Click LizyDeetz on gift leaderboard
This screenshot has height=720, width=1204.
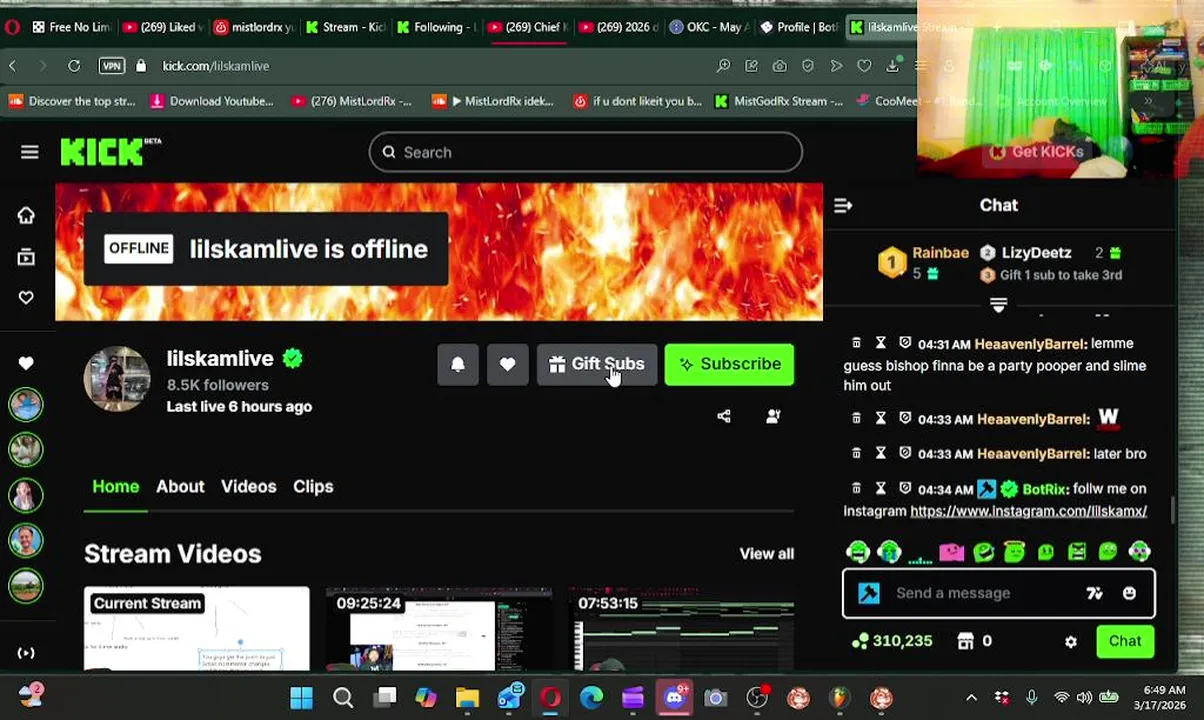coord(1036,253)
